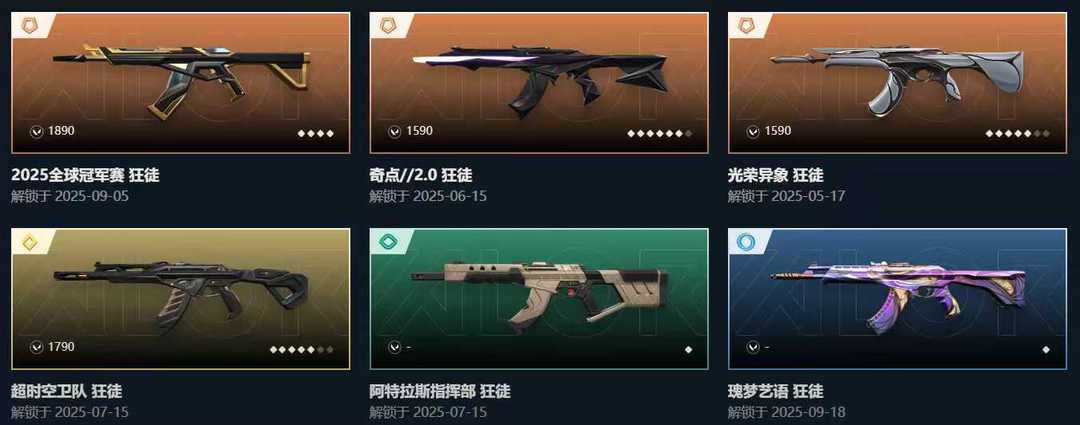Click the 1590 price on 光荣异象 card
This screenshot has width=1080, height=425.
tap(778, 130)
